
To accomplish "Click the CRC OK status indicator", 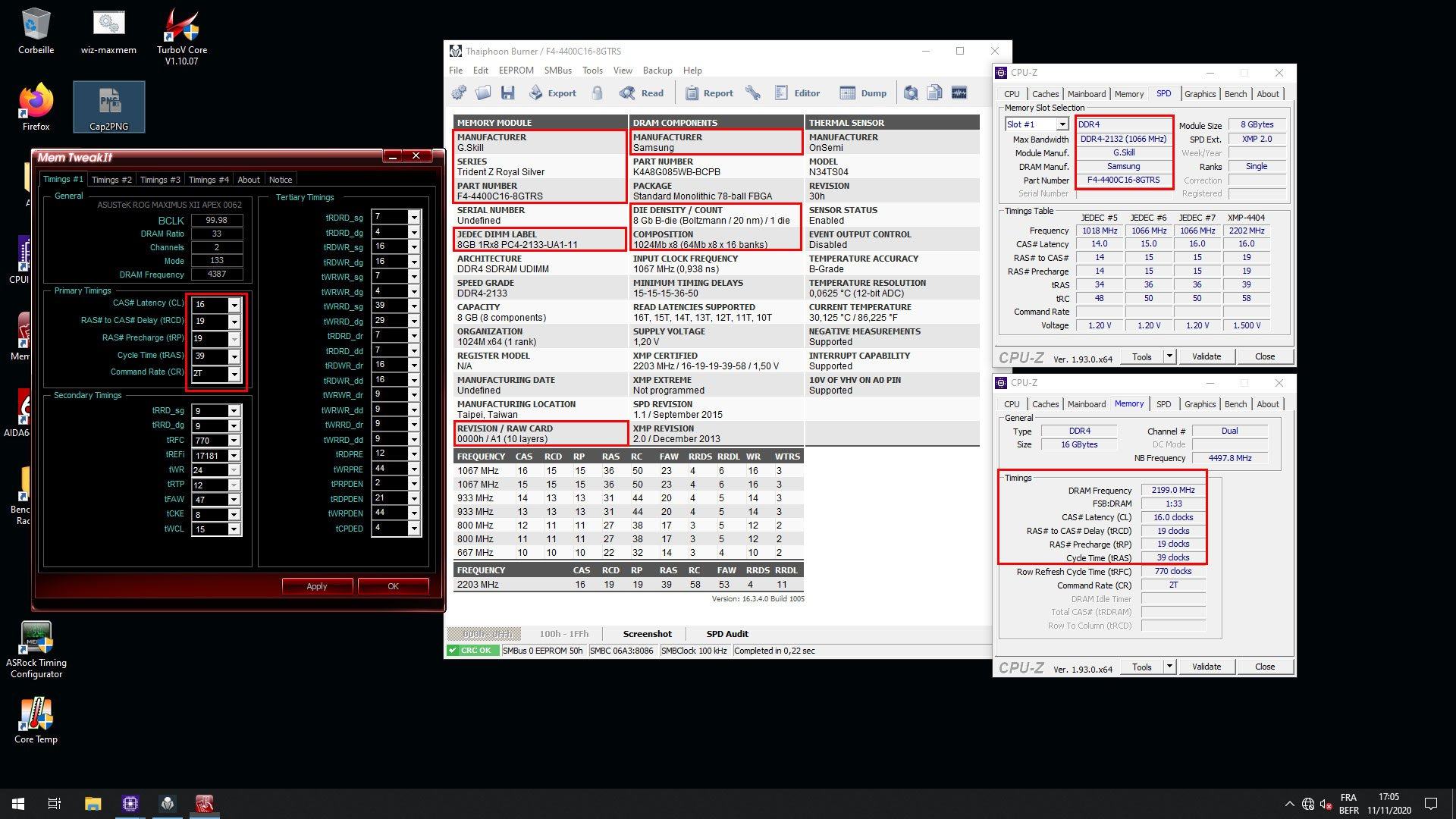I will click(x=472, y=651).
